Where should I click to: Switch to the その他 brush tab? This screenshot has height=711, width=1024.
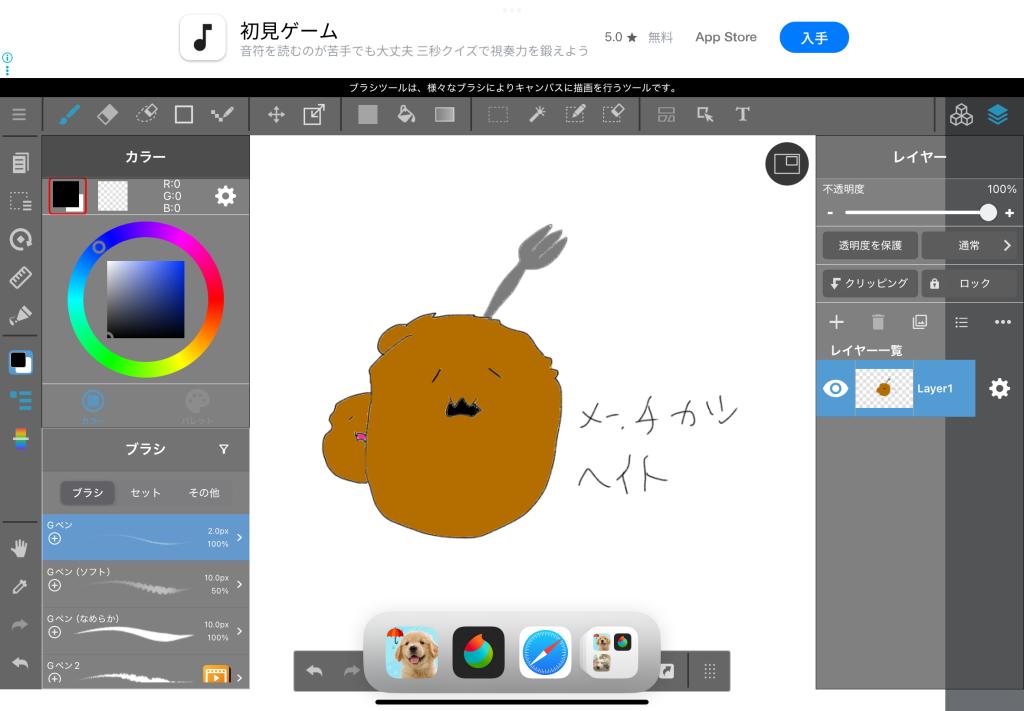click(x=204, y=493)
